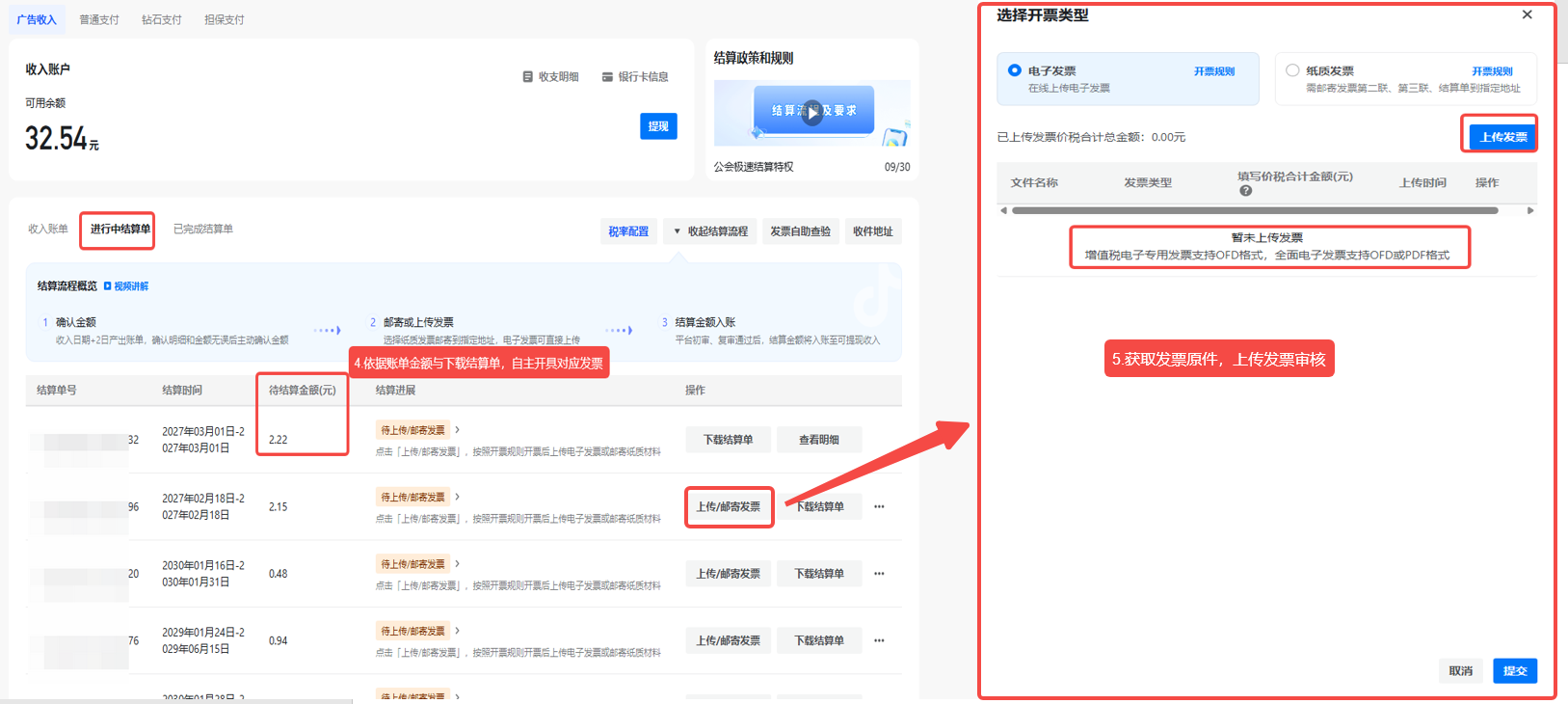Viewport: 1568px width, 704px height.
Task: Expand the 待上传/邮寄发票 status for amount 0.48
Action: pos(457,564)
